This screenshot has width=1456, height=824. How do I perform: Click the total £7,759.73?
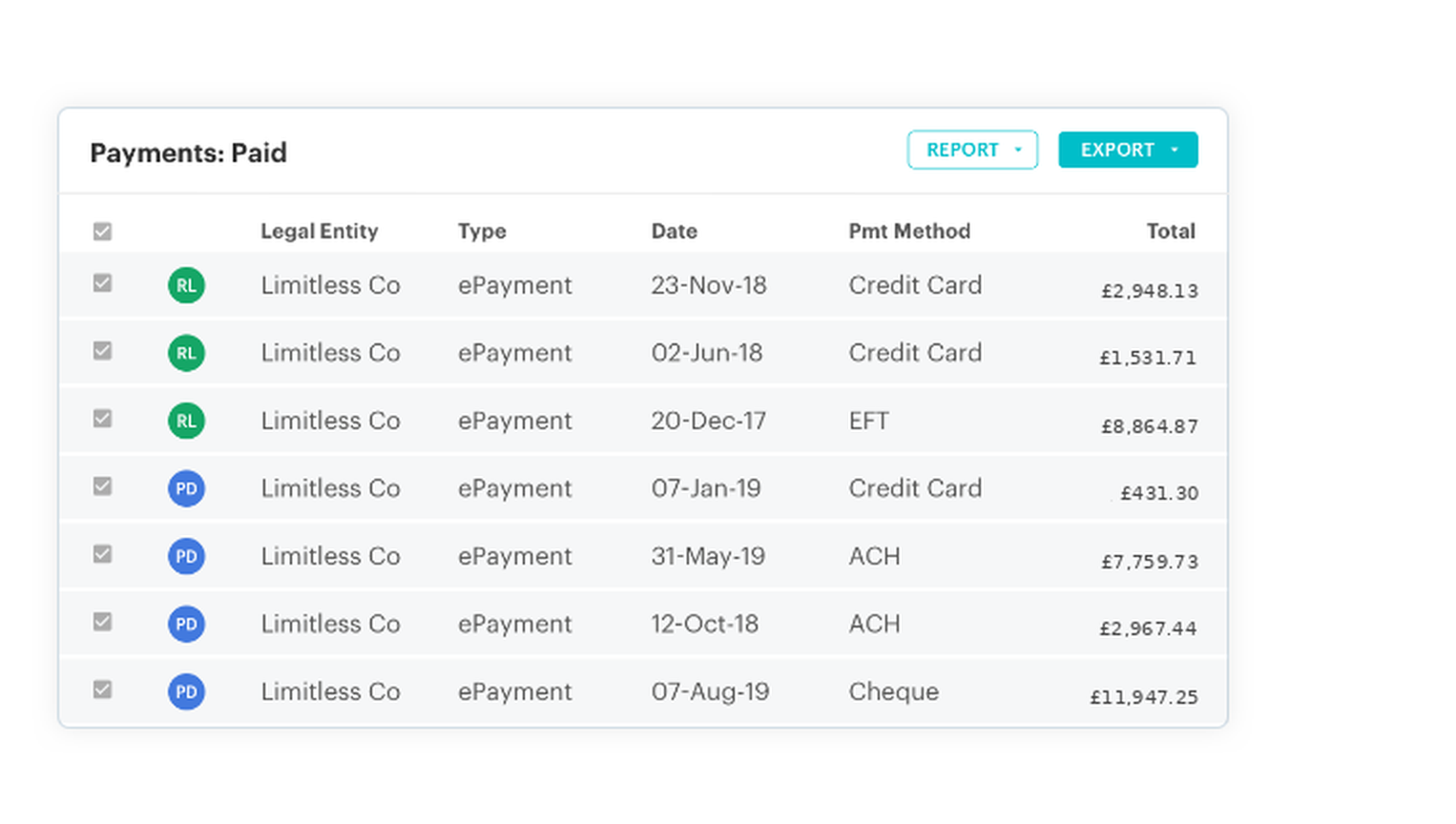pos(1150,562)
